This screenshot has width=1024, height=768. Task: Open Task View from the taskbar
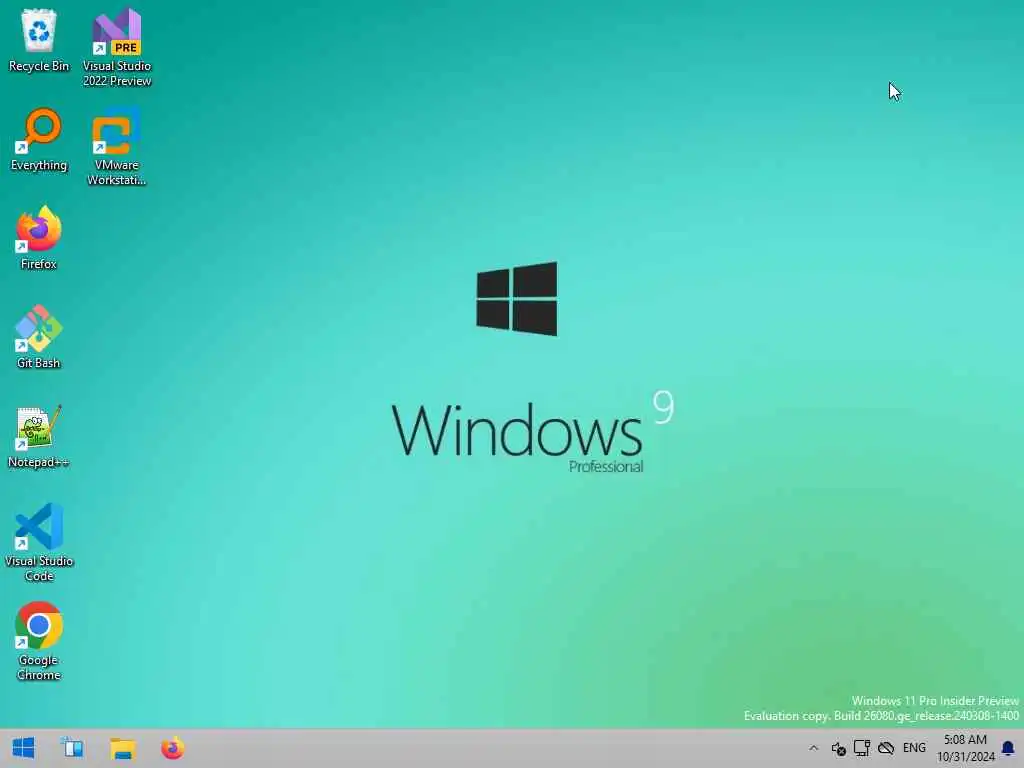click(72, 748)
